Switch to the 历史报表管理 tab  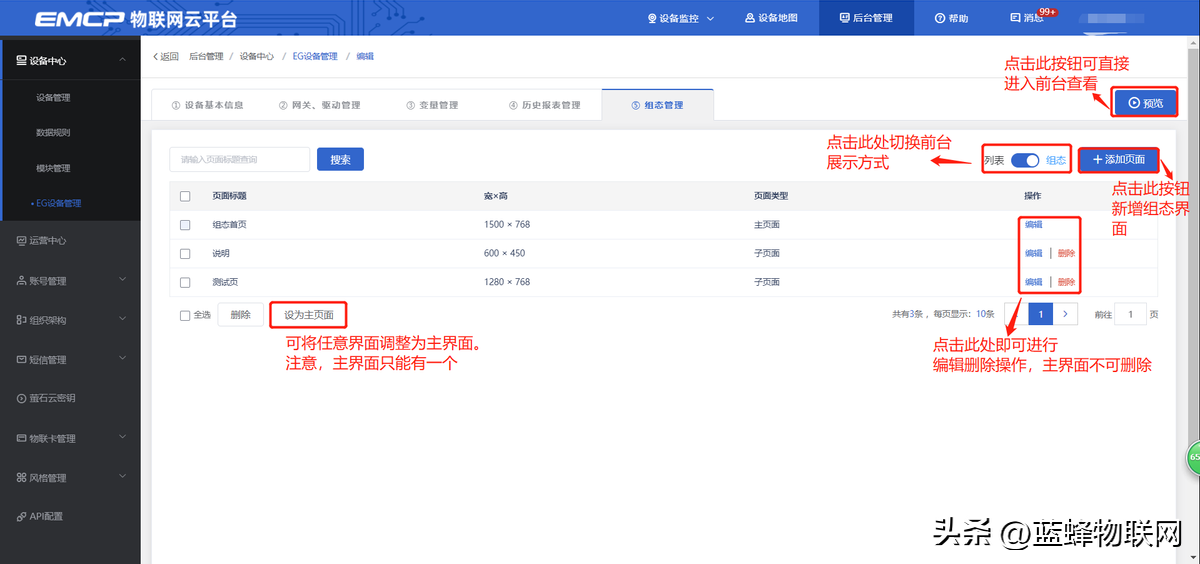point(544,105)
